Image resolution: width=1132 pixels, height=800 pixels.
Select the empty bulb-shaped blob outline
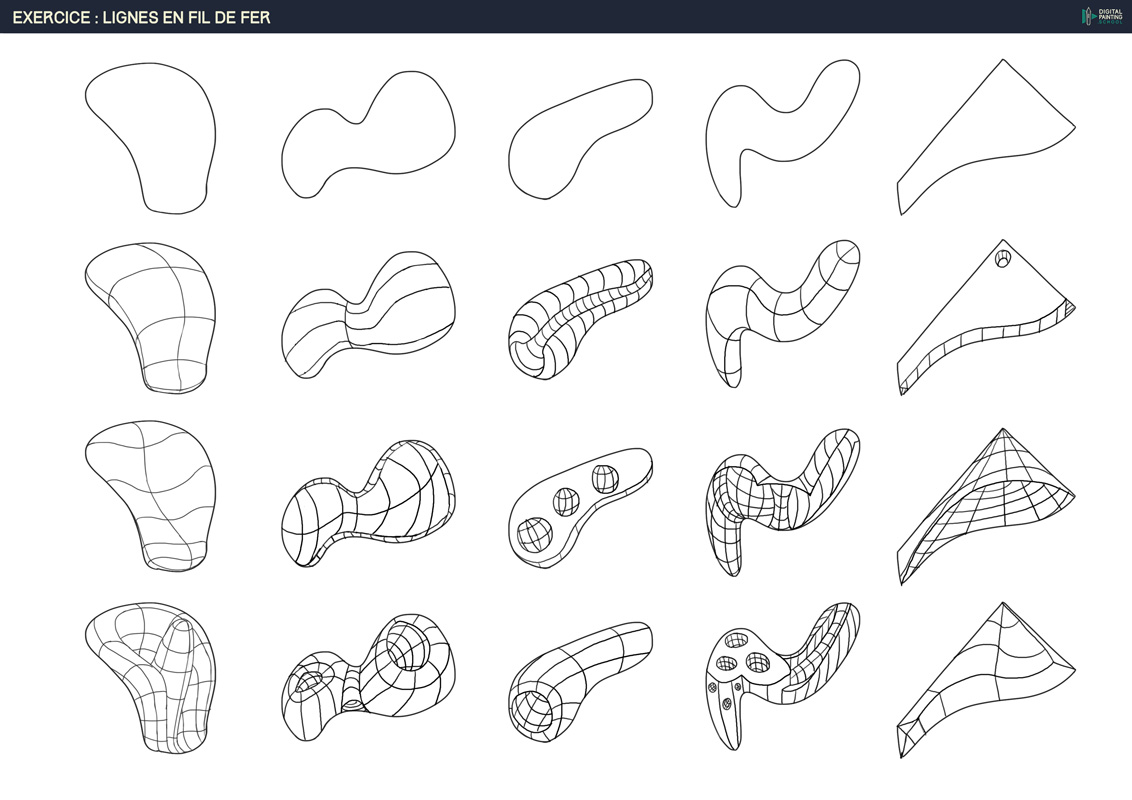150,138
